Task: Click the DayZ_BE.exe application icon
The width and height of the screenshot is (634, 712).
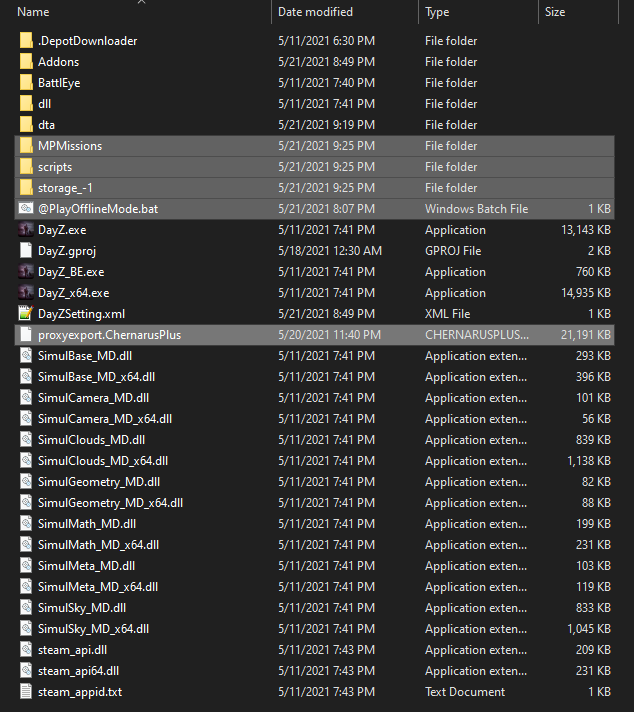Action: click(x=26, y=272)
